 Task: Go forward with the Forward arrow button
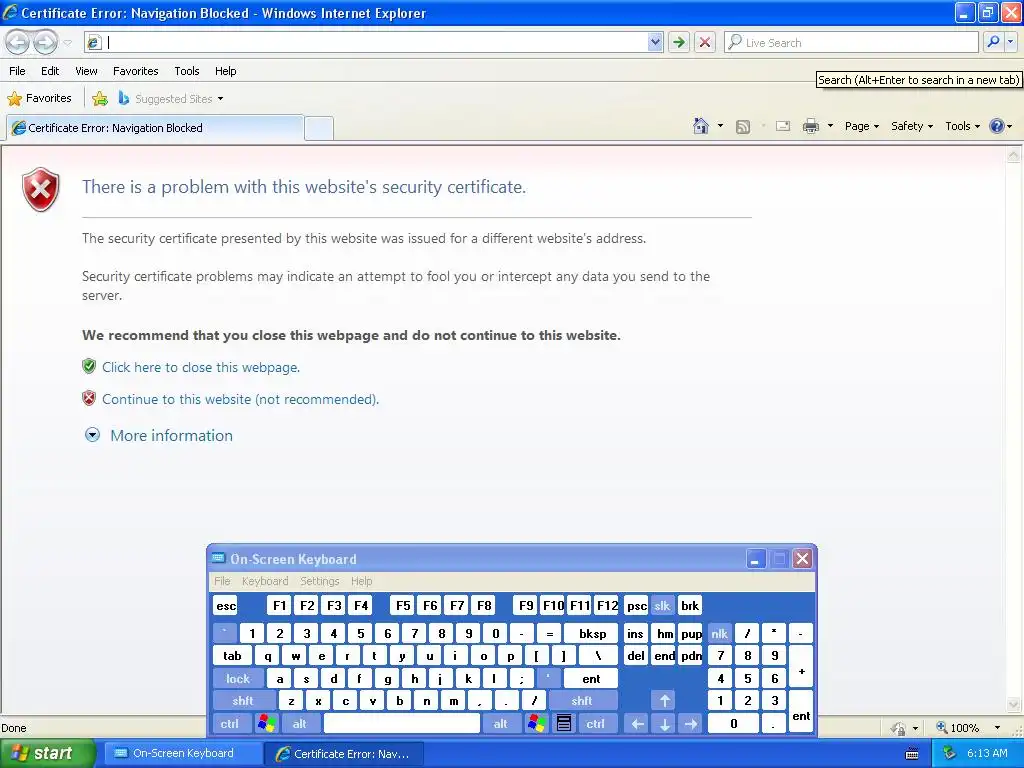(x=45, y=42)
